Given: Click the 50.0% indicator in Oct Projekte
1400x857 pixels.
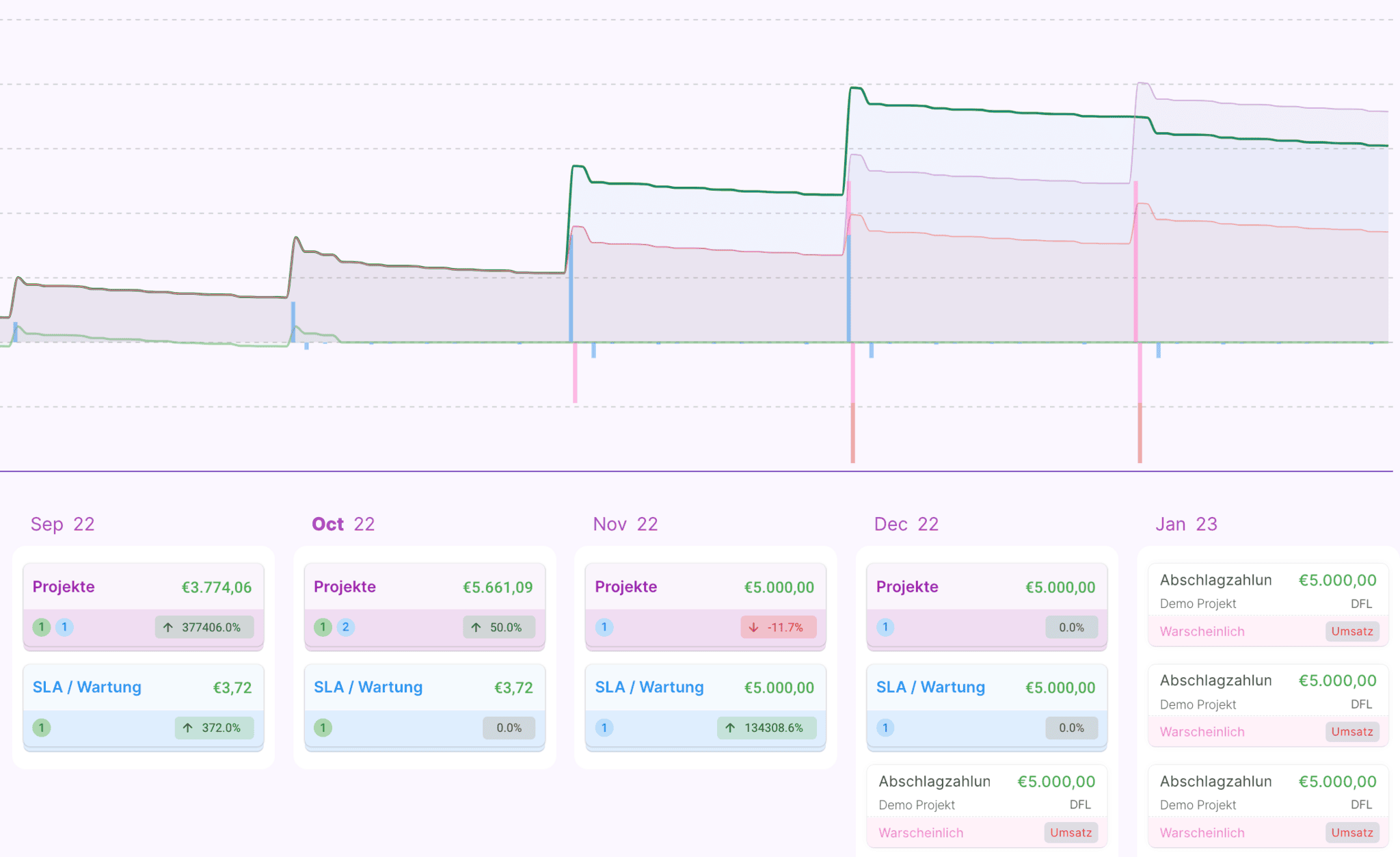Looking at the screenshot, I should 498,627.
